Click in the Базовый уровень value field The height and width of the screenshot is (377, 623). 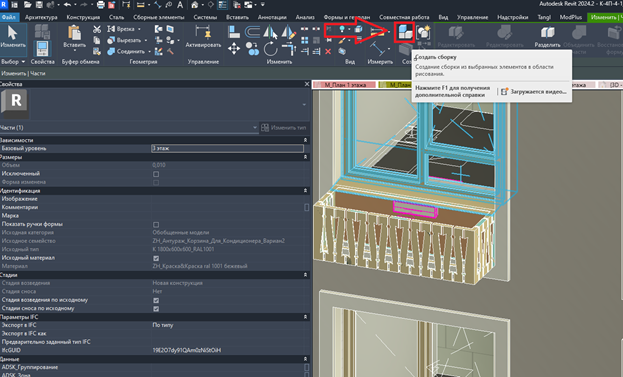227,148
